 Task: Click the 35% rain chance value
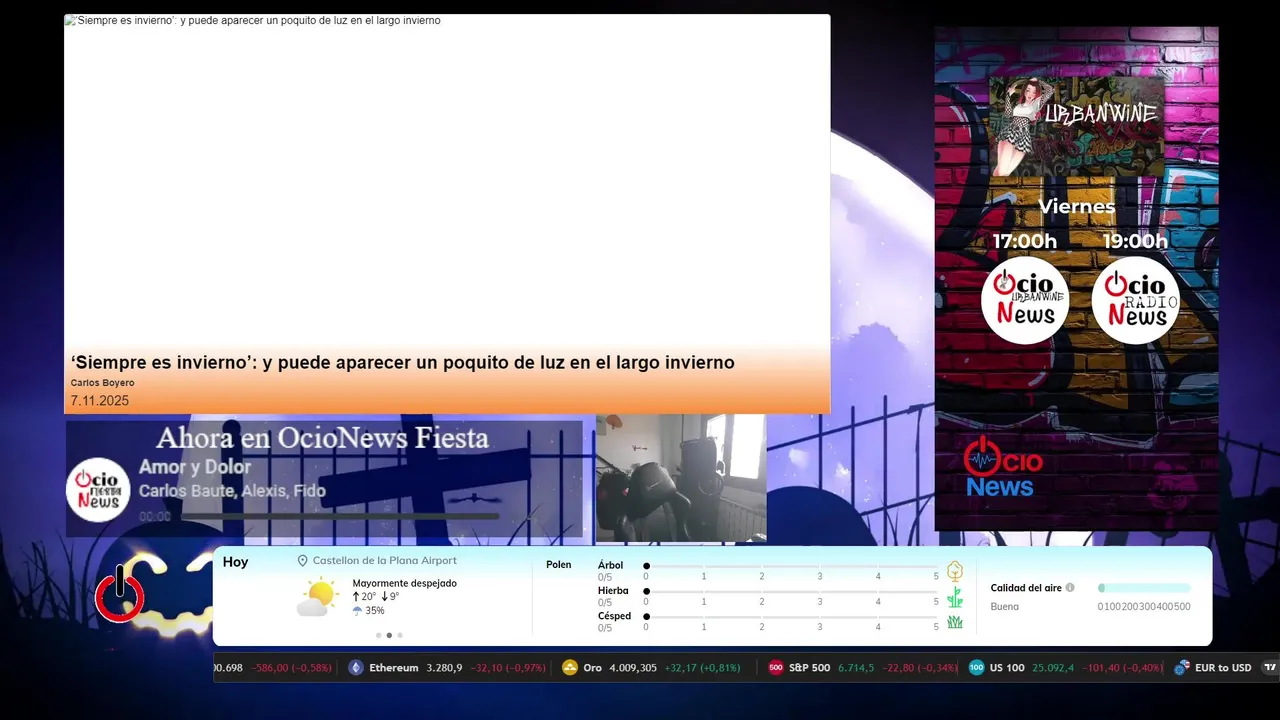pyautogui.click(x=375, y=611)
